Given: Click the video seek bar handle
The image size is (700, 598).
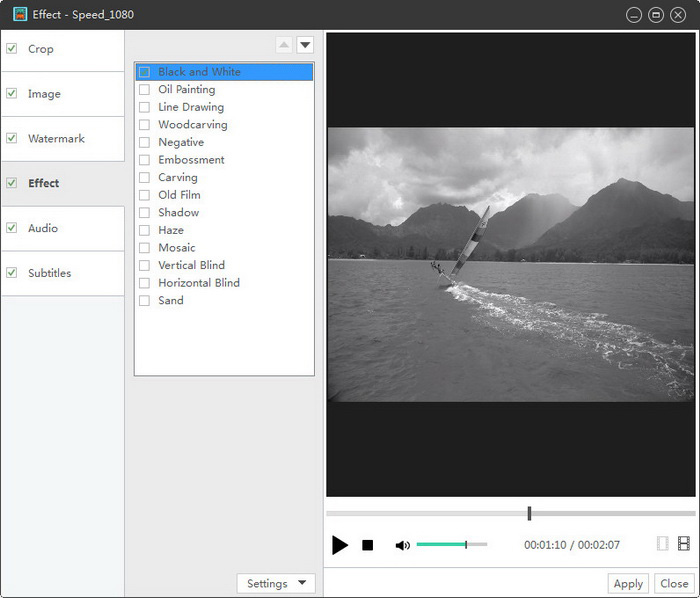Looking at the screenshot, I should (x=529, y=513).
